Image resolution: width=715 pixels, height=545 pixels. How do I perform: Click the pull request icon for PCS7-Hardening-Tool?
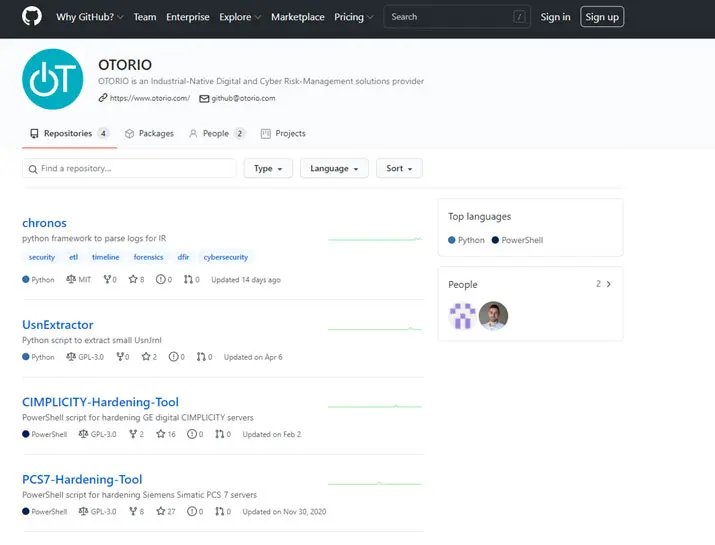(220, 511)
